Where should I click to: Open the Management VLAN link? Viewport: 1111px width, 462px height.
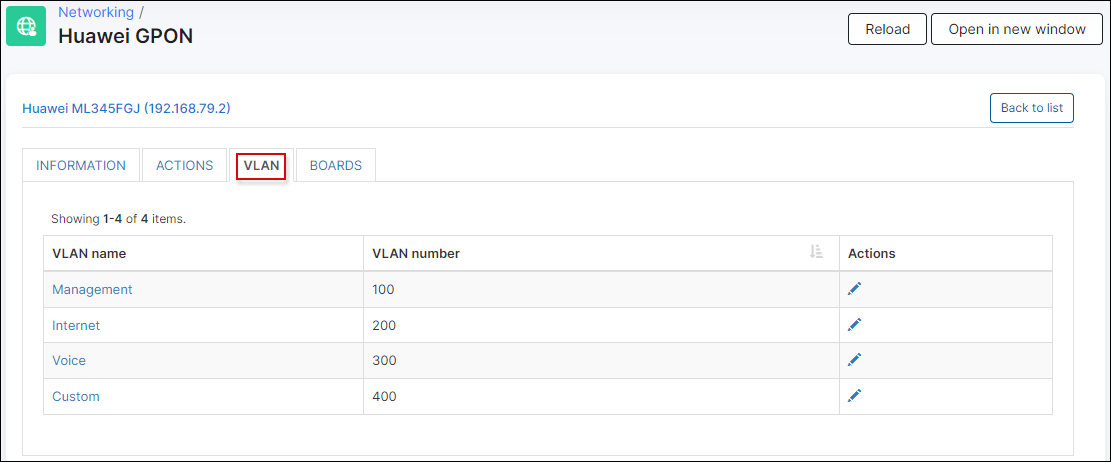point(92,289)
